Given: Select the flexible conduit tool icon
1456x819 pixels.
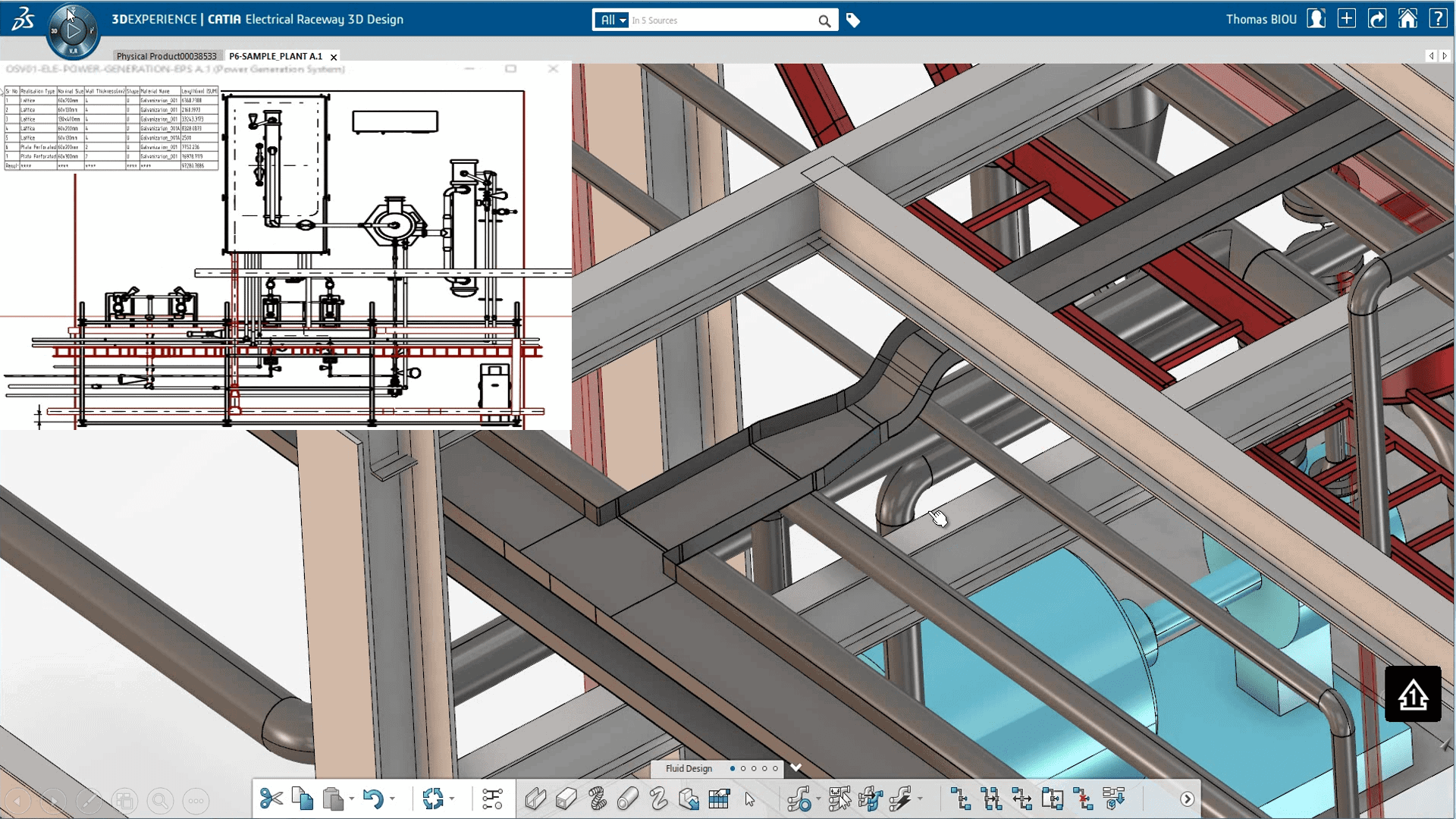Looking at the screenshot, I should tap(598, 799).
